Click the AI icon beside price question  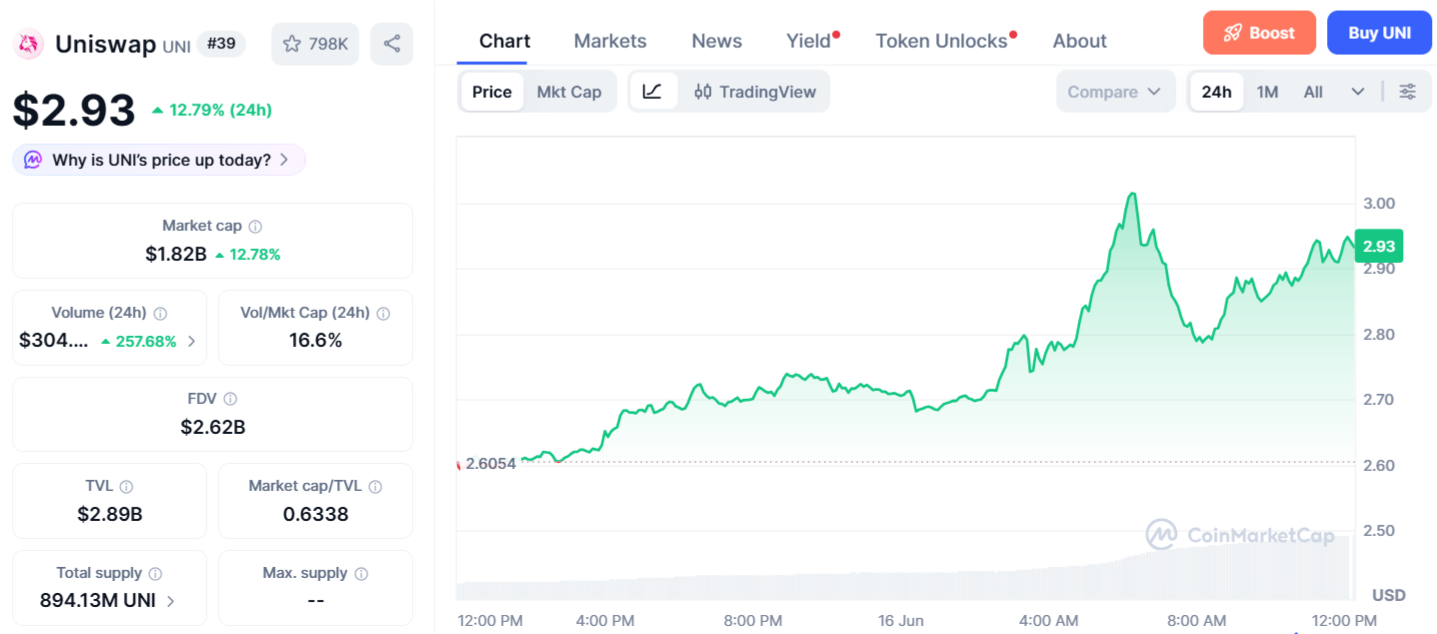click(33, 160)
